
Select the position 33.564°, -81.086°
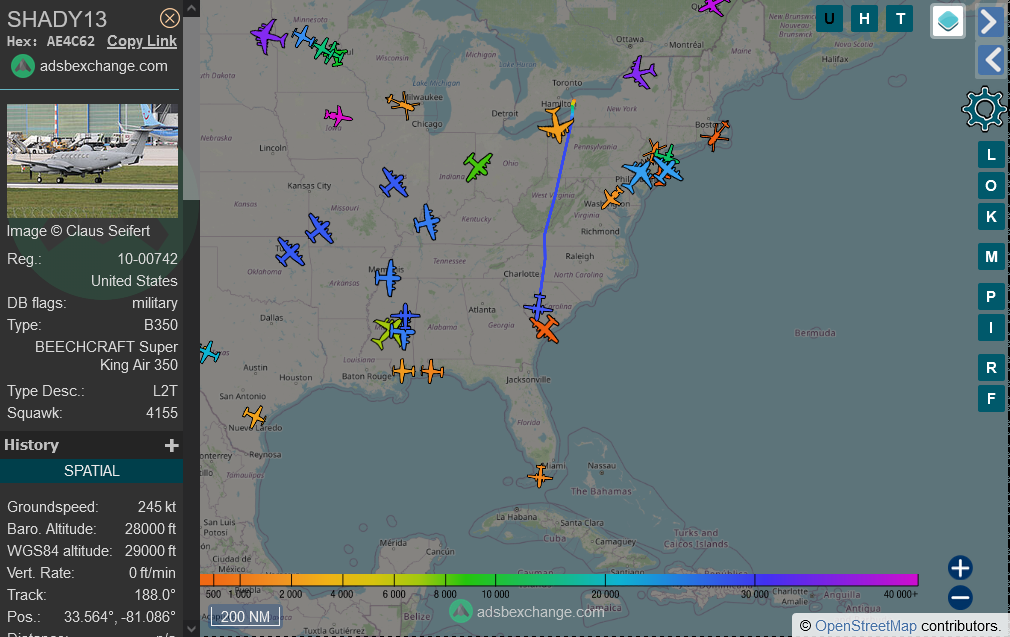click(120, 617)
